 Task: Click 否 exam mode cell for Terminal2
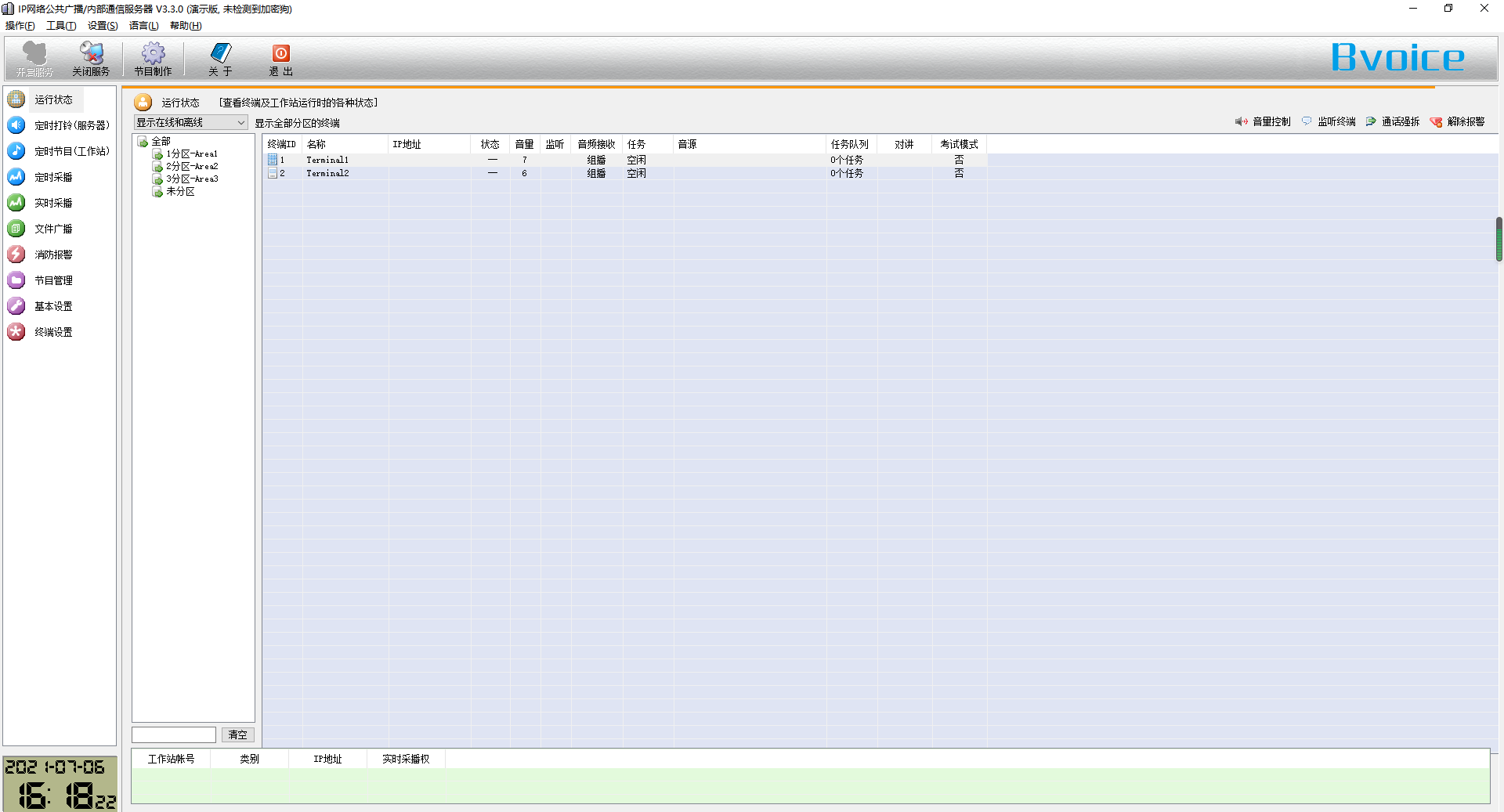(x=960, y=173)
